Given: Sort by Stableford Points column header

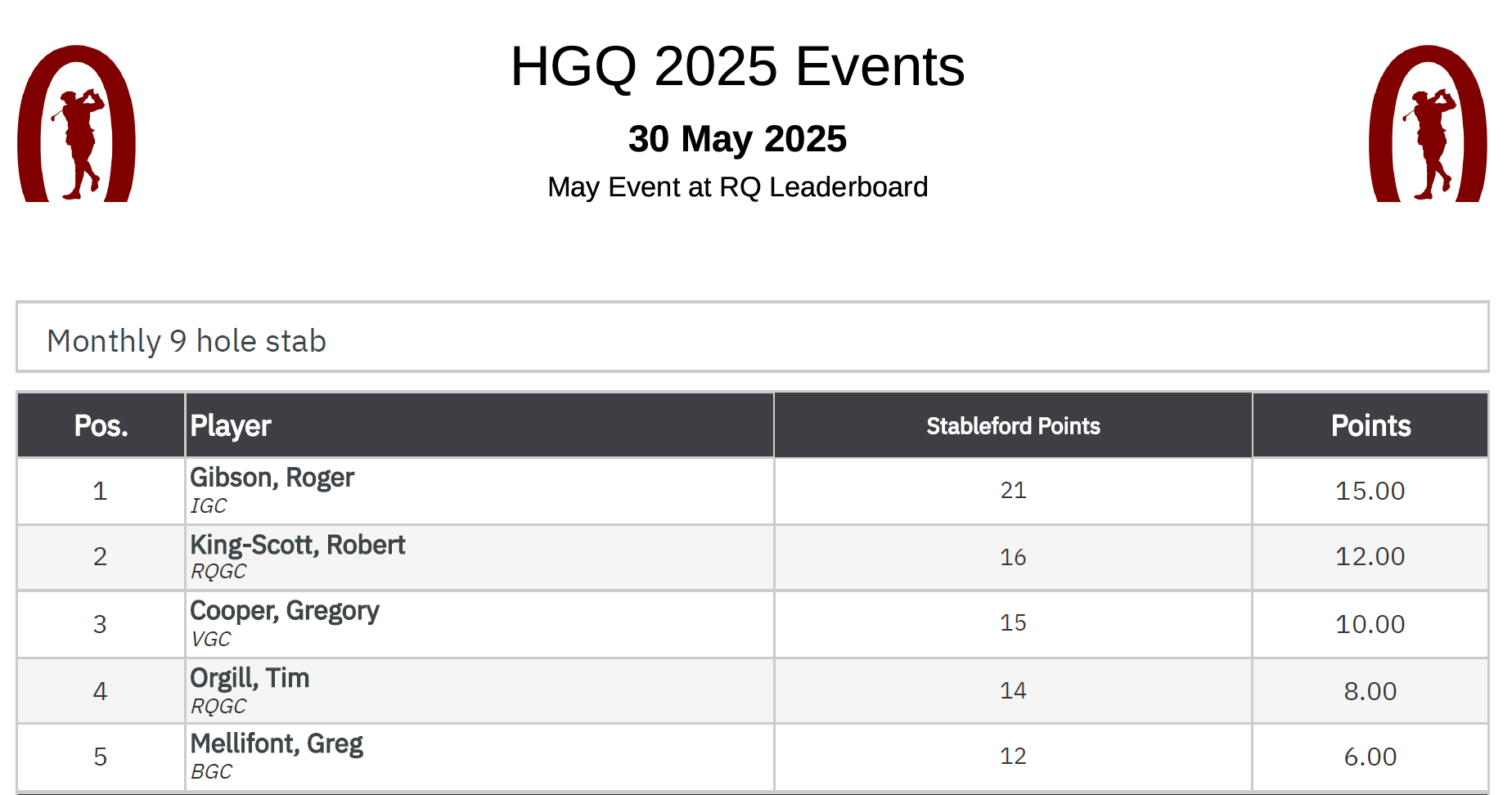Looking at the screenshot, I should [x=1013, y=426].
